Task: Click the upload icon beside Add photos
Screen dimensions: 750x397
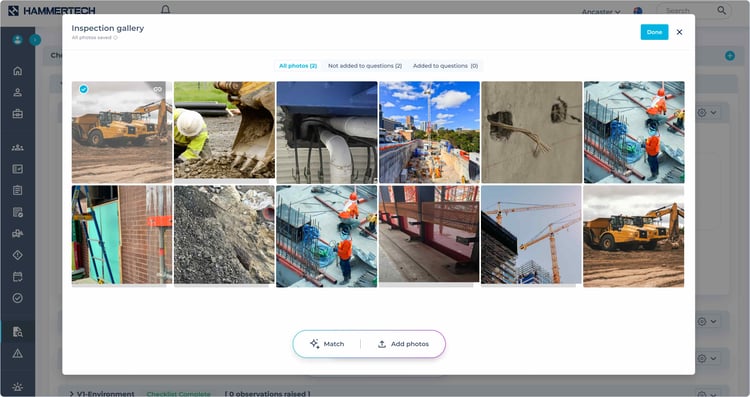Action: 382,344
